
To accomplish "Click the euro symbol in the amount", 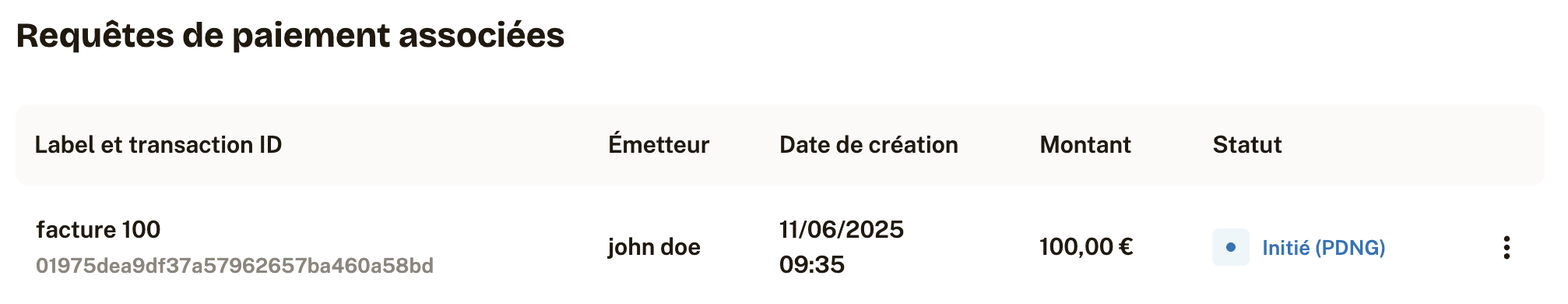I will [x=1125, y=247].
